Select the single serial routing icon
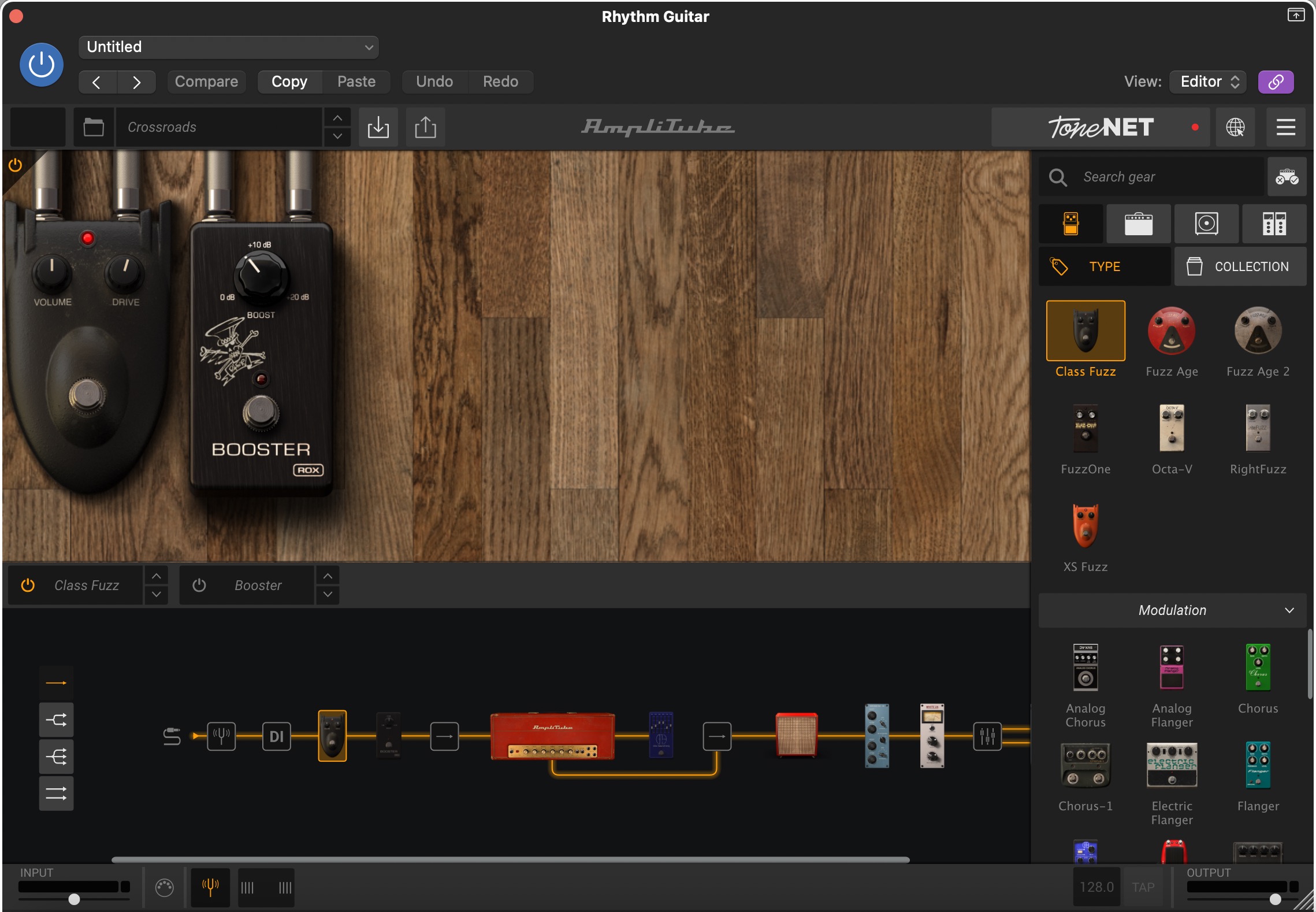 [x=56, y=683]
